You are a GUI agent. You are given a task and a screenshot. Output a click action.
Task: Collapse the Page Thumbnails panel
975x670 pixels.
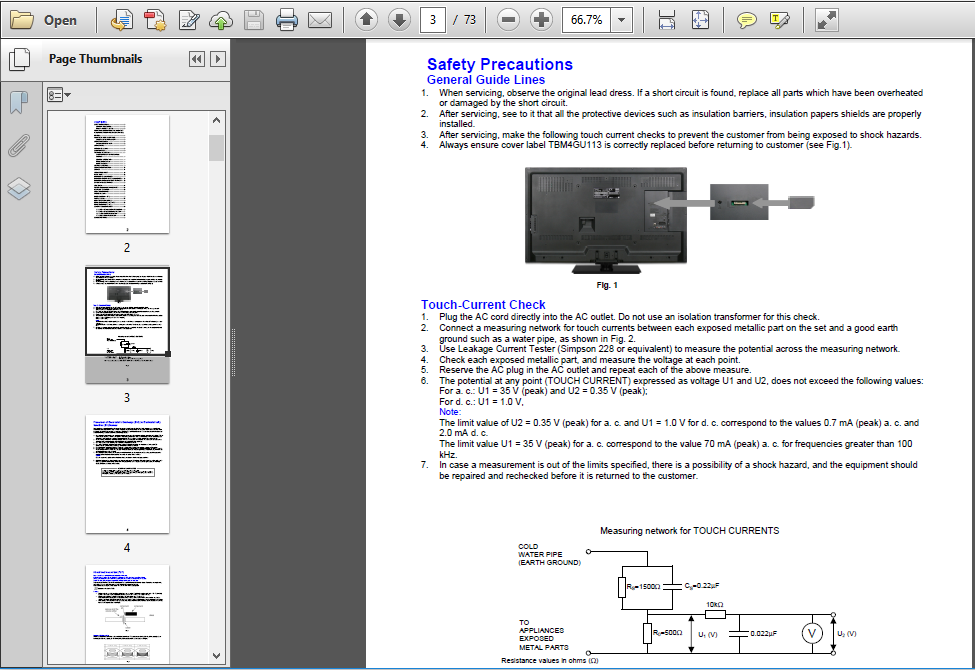(x=196, y=59)
